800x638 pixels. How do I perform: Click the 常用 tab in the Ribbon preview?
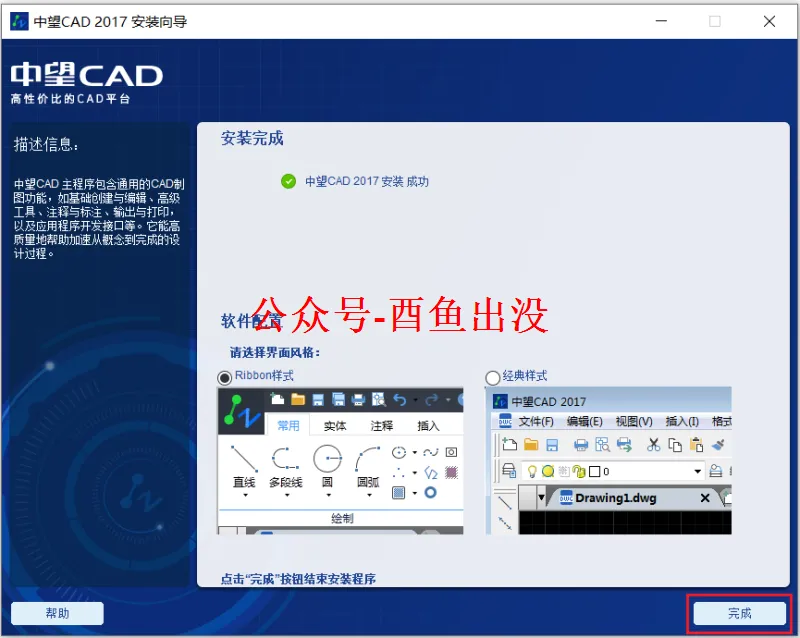288,426
